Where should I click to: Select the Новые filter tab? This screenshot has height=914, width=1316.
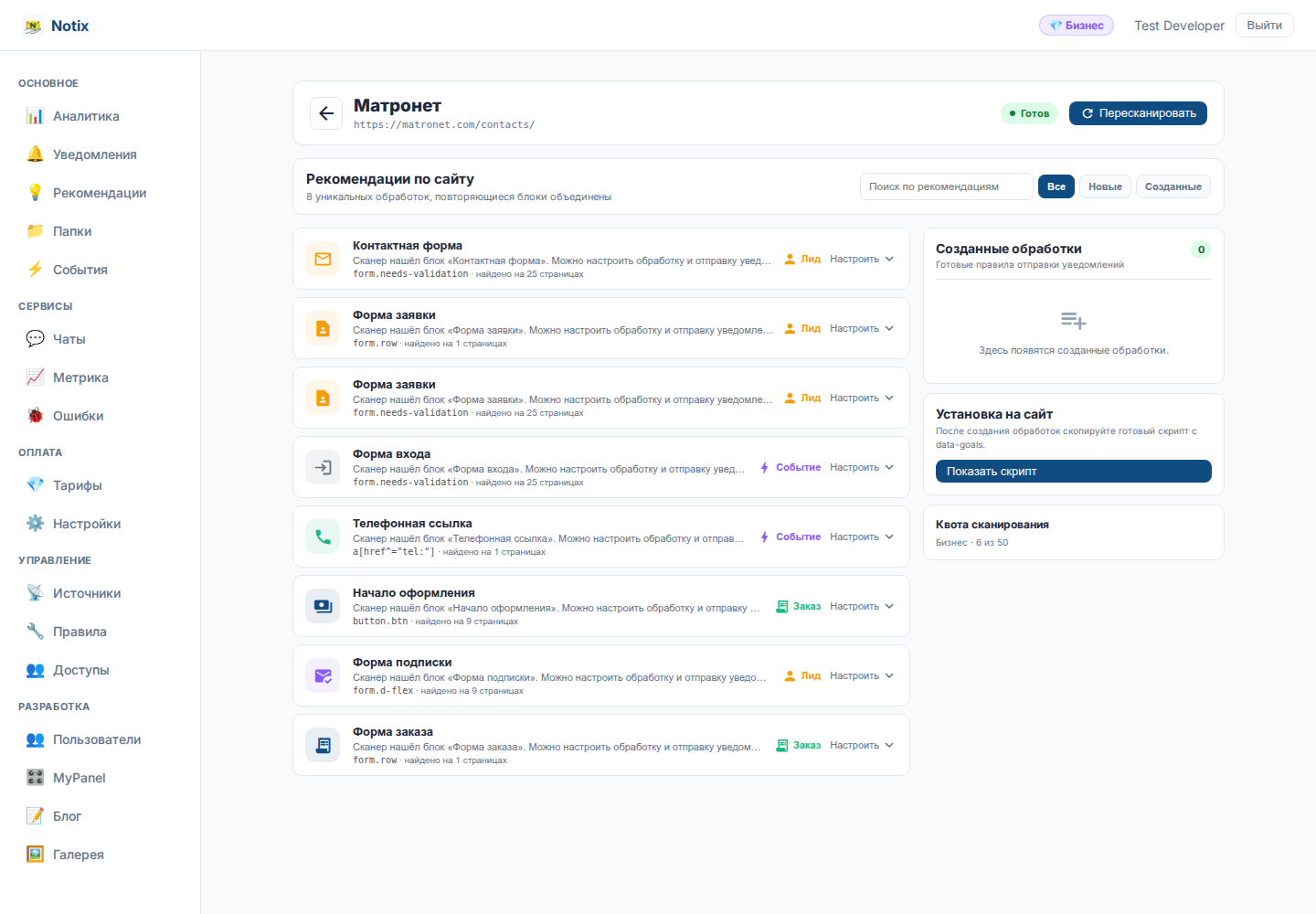click(x=1105, y=186)
